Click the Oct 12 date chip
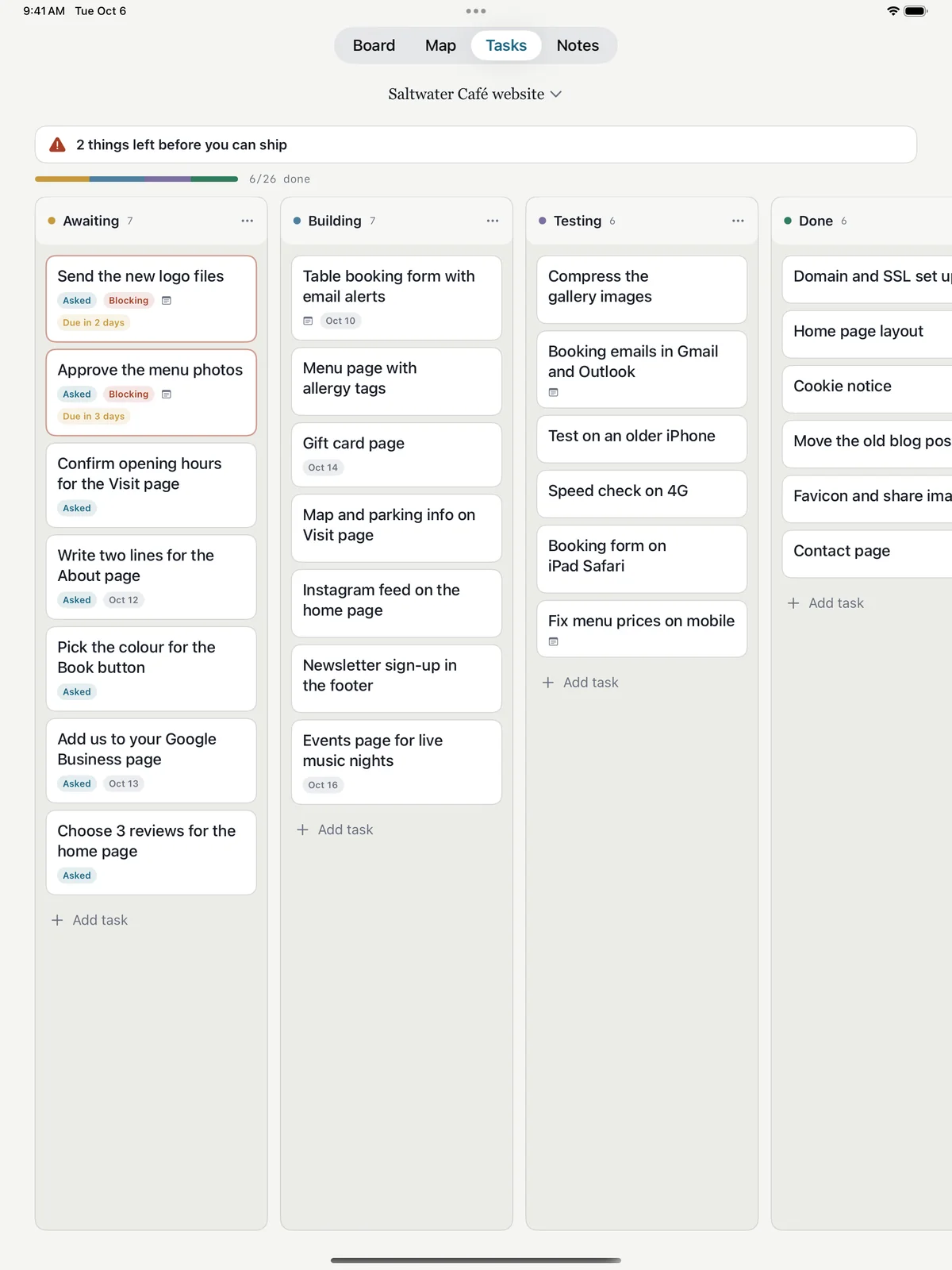The height and width of the screenshot is (1270, 952). (x=124, y=600)
